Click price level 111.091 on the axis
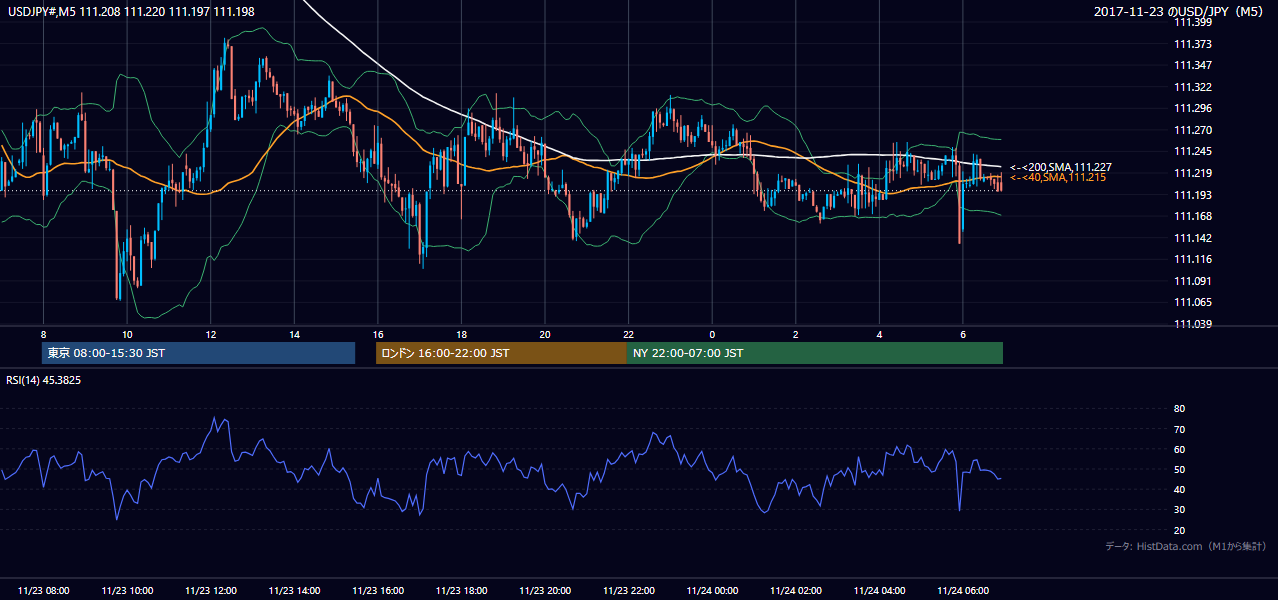Viewport: 1278px width, 600px height. pyautogui.click(x=1193, y=281)
